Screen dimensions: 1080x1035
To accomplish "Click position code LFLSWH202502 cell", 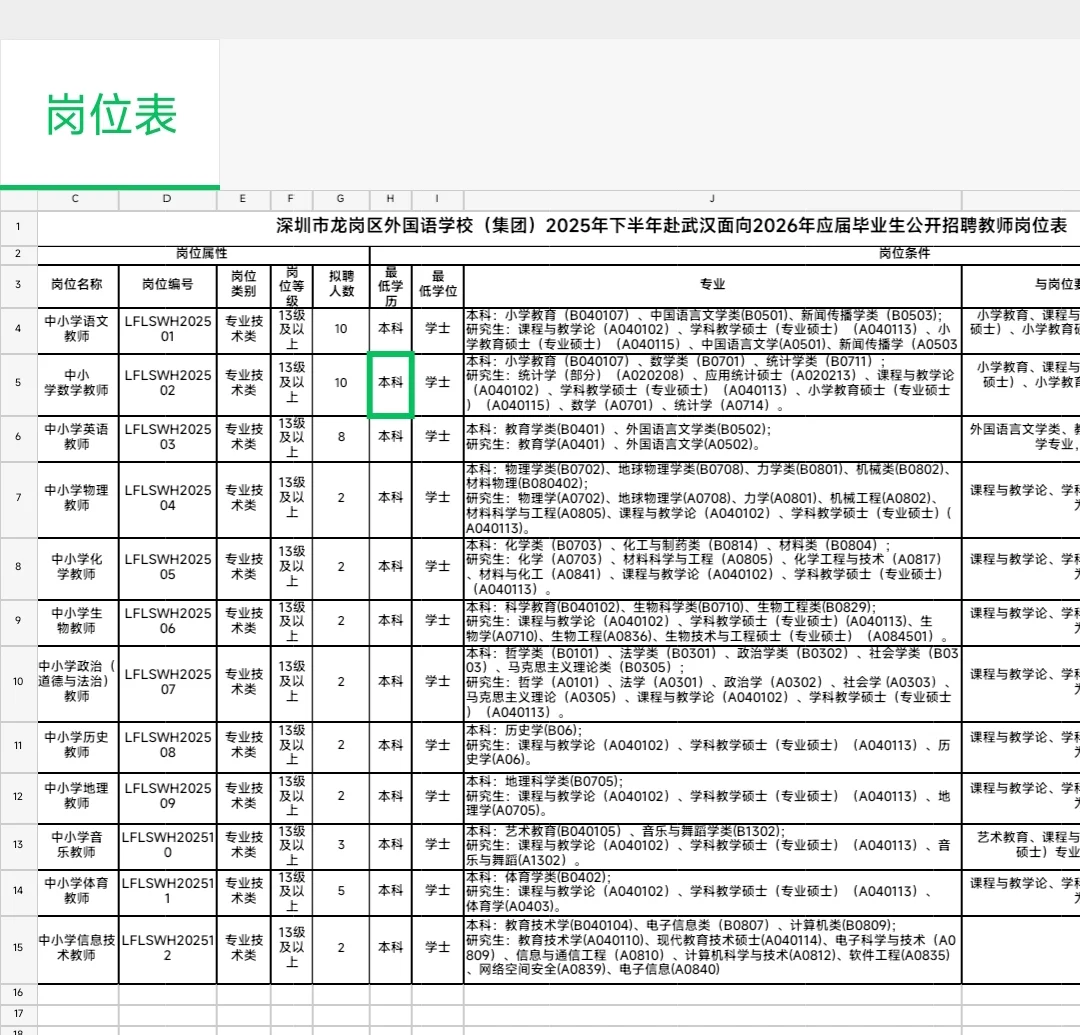I will (167, 384).
